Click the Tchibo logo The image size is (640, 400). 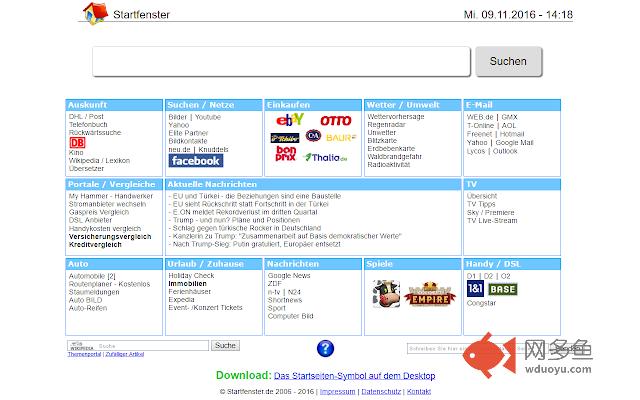(284, 138)
